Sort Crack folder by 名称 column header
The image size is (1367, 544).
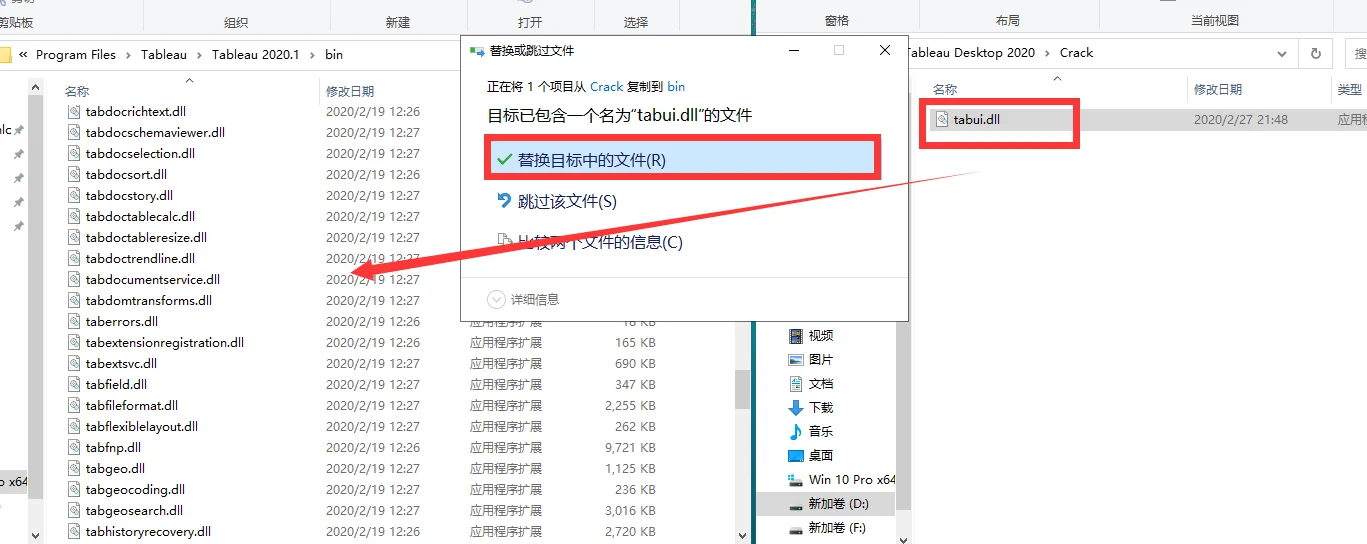(x=945, y=90)
